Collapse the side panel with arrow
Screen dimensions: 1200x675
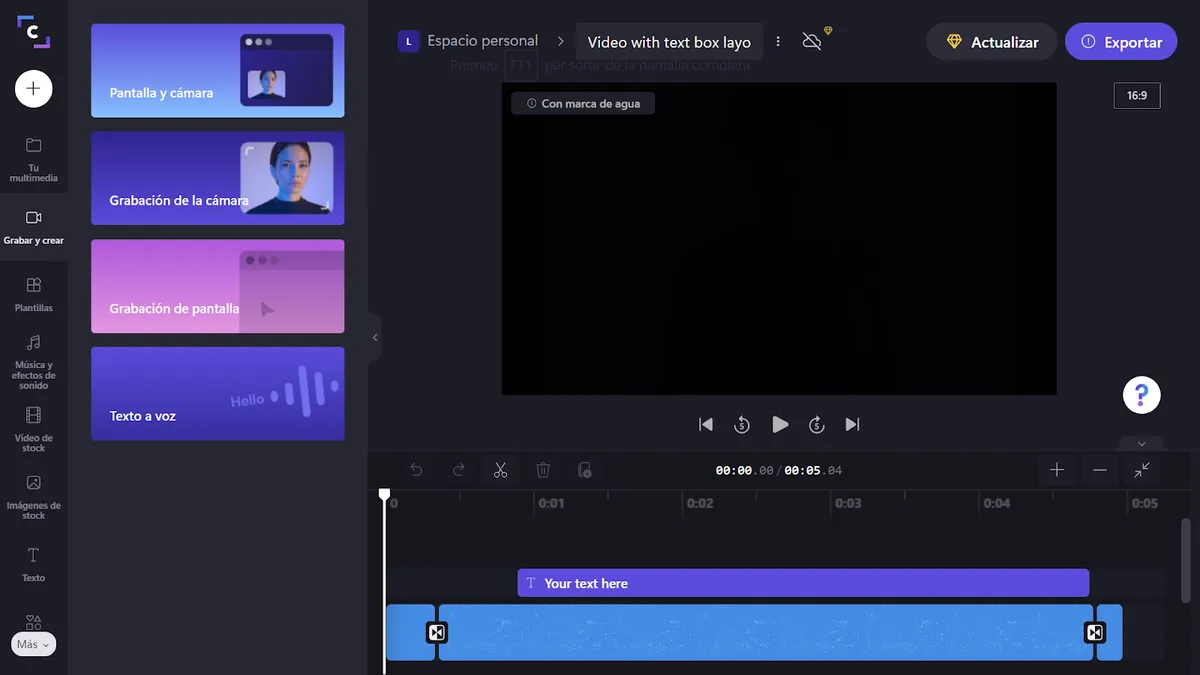[375, 338]
